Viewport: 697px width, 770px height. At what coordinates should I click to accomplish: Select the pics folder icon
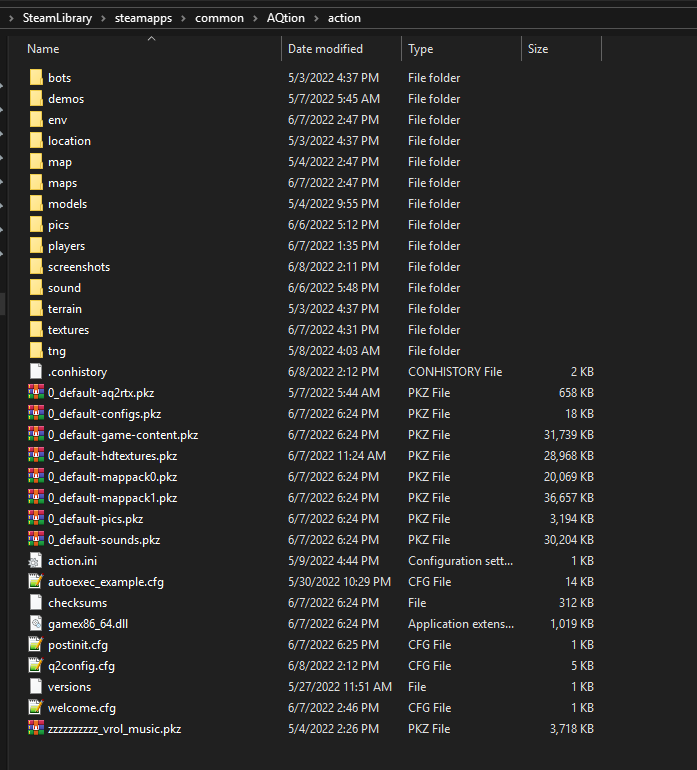[36, 225]
